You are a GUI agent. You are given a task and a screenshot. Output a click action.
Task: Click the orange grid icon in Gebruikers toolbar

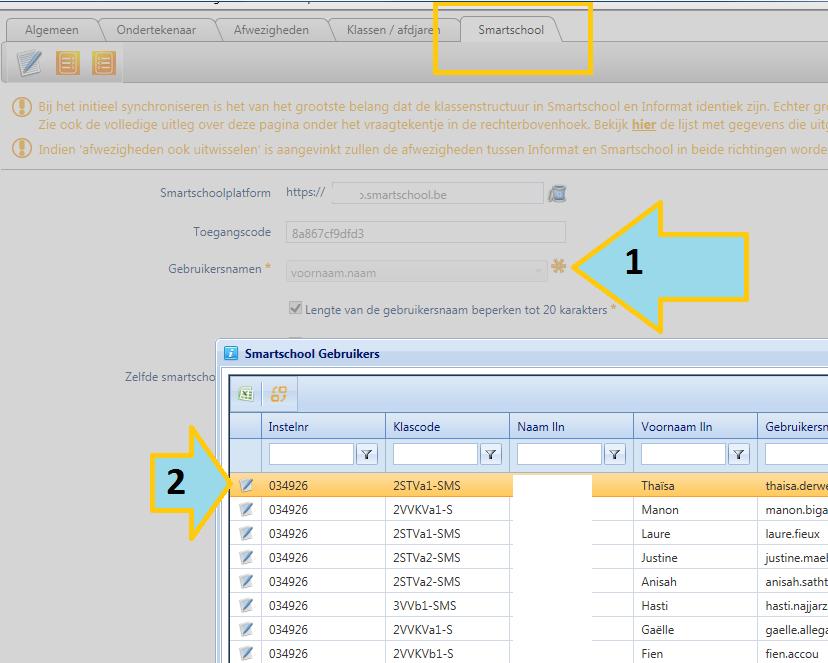tap(279, 394)
